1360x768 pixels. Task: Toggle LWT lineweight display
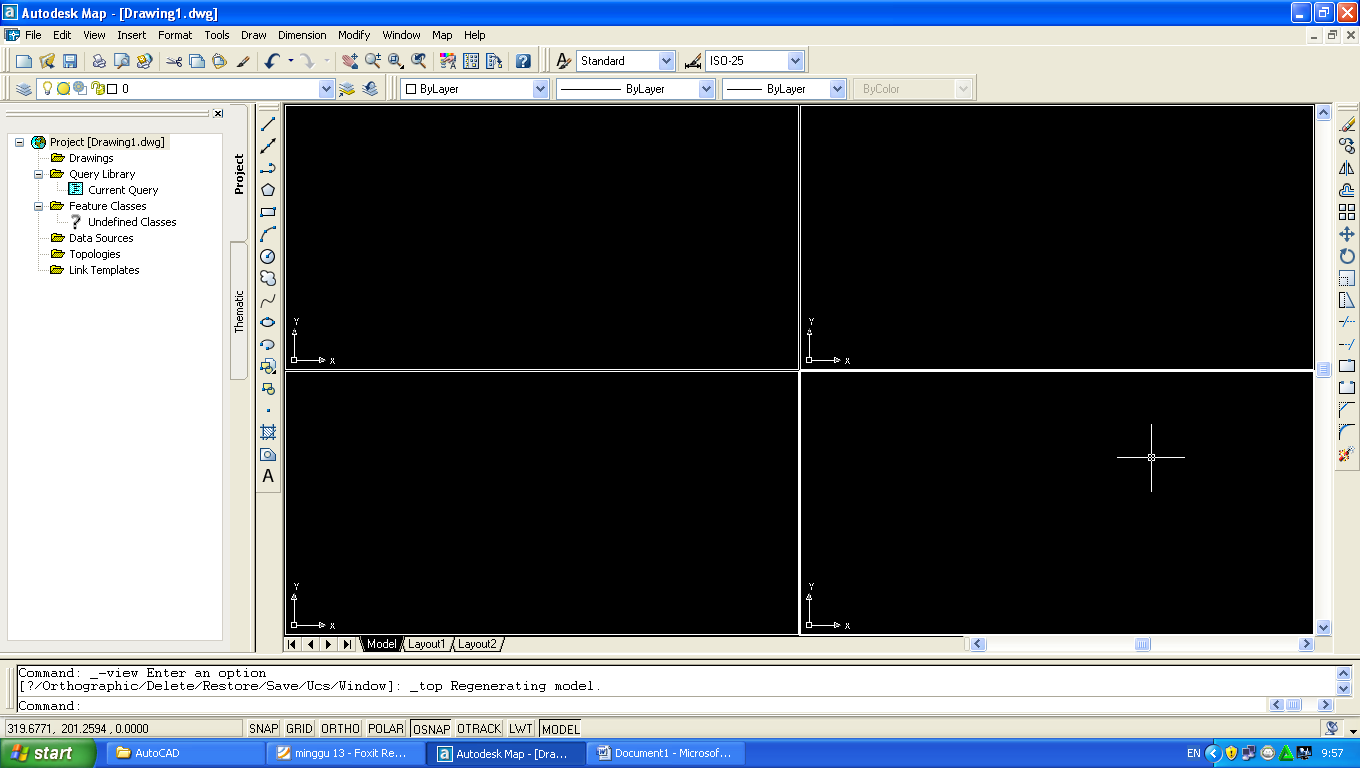(521, 729)
